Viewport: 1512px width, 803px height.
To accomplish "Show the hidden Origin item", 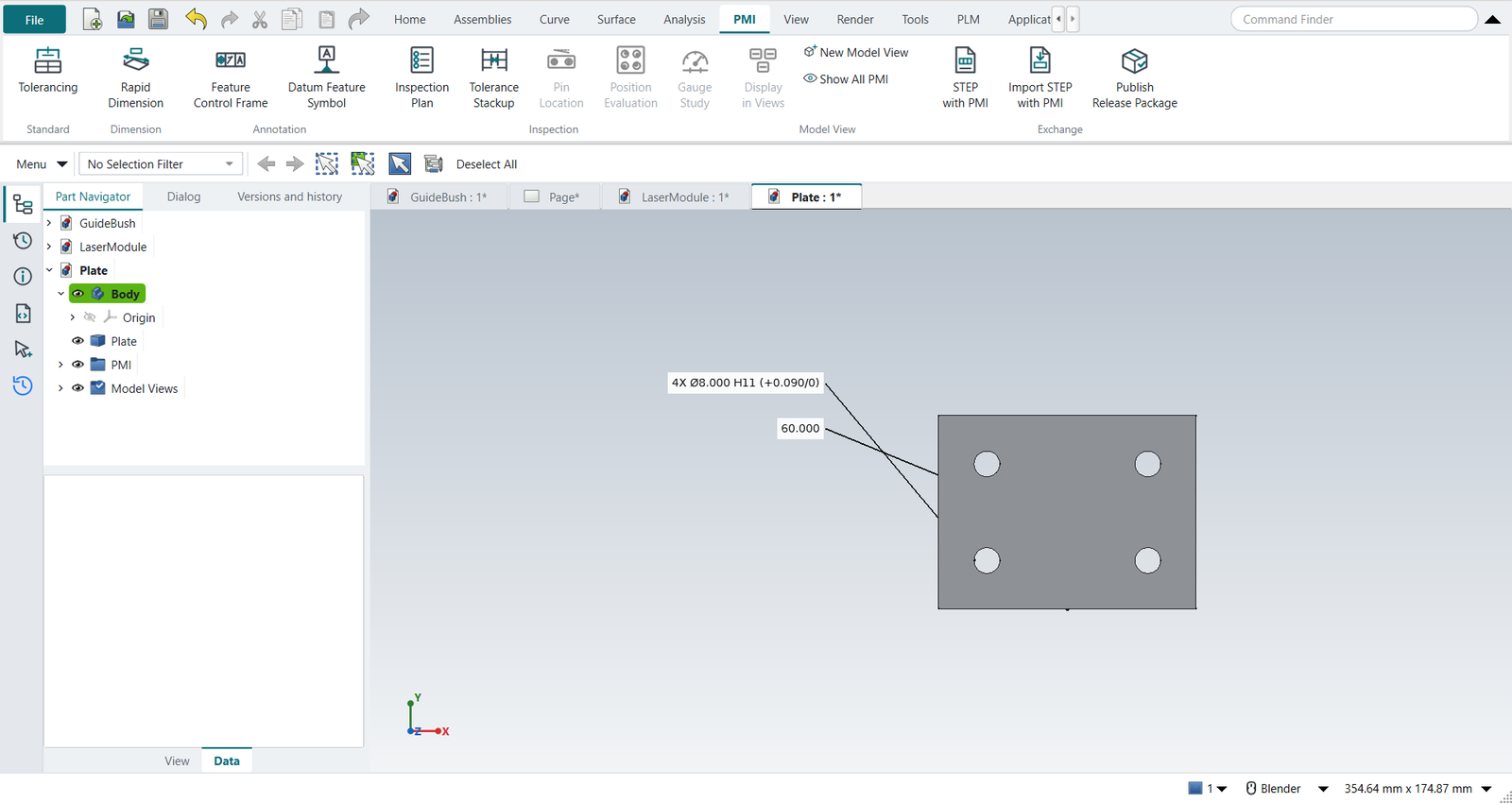I will tap(90, 317).
